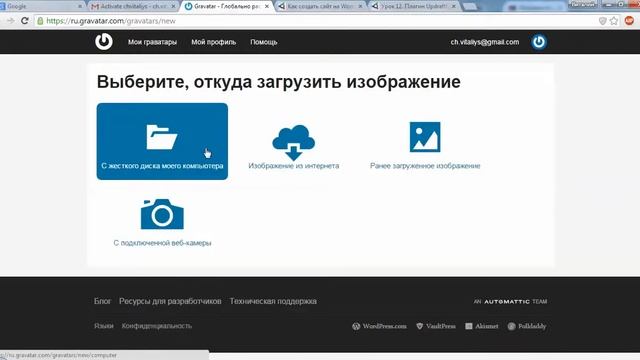Click the bookmark star icon

[x=614, y=21]
